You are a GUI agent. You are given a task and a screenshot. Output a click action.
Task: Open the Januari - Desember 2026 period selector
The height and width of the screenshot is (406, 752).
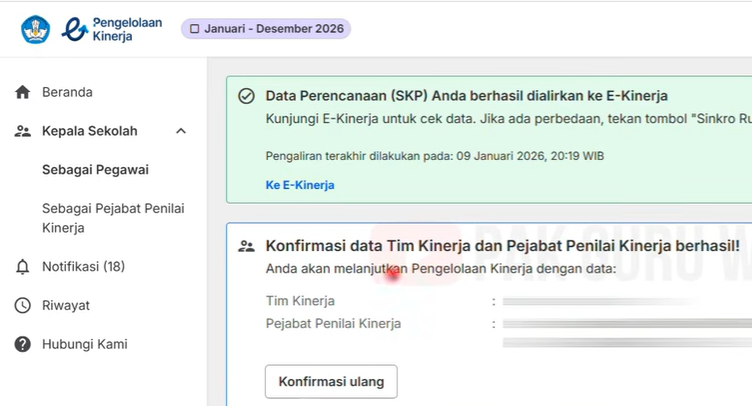[x=266, y=29]
